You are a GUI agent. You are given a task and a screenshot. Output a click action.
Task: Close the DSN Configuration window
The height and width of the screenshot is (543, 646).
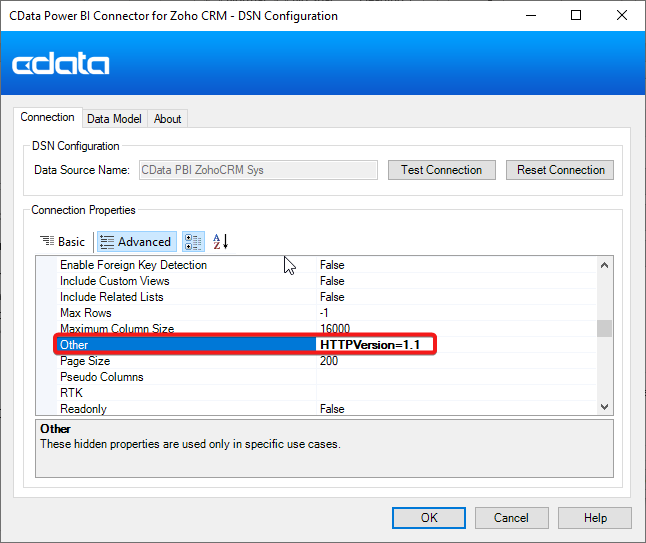(x=622, y=16)
